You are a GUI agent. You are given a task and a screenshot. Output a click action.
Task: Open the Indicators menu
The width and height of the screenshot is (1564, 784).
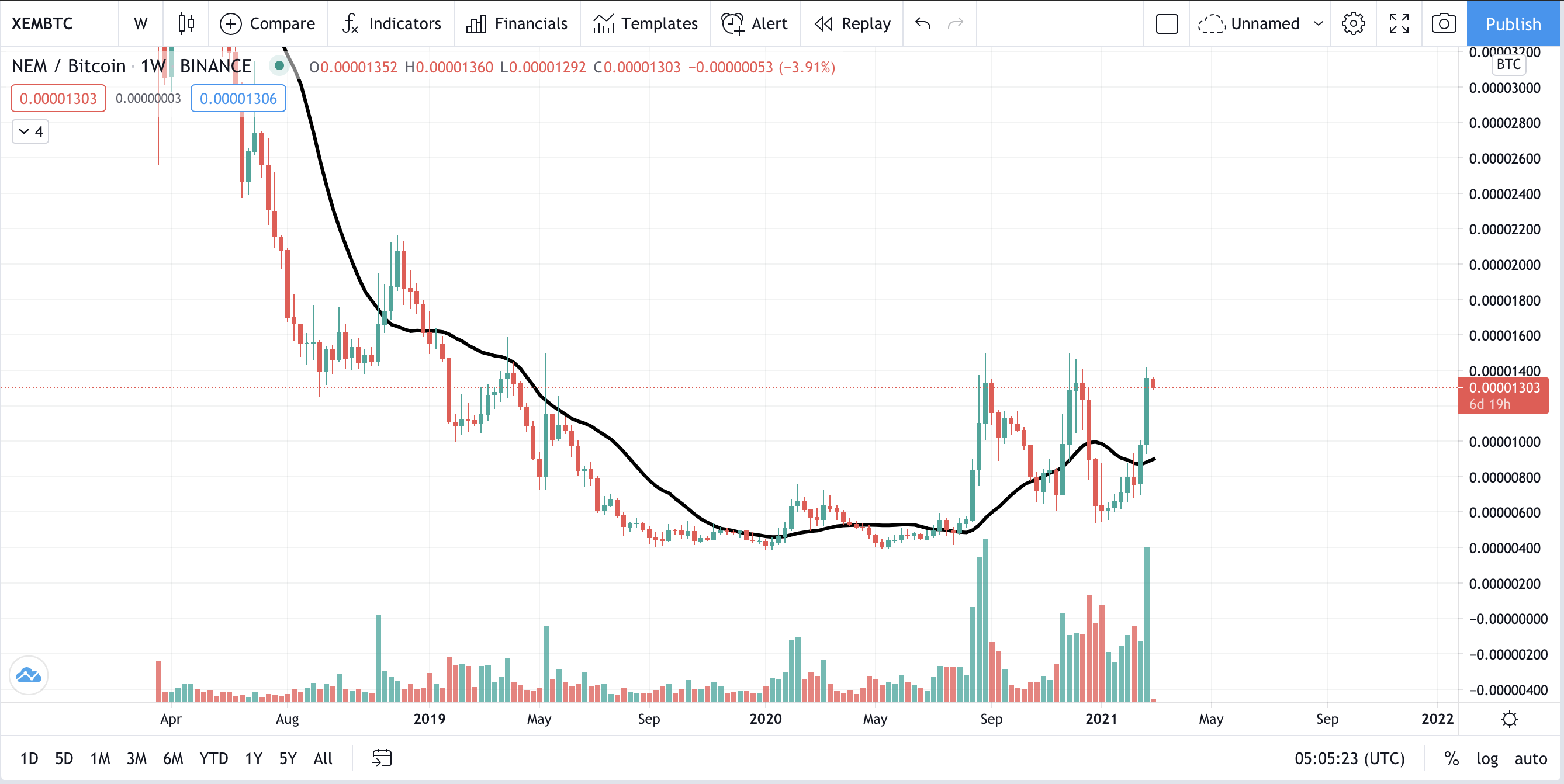pos(392,24)
